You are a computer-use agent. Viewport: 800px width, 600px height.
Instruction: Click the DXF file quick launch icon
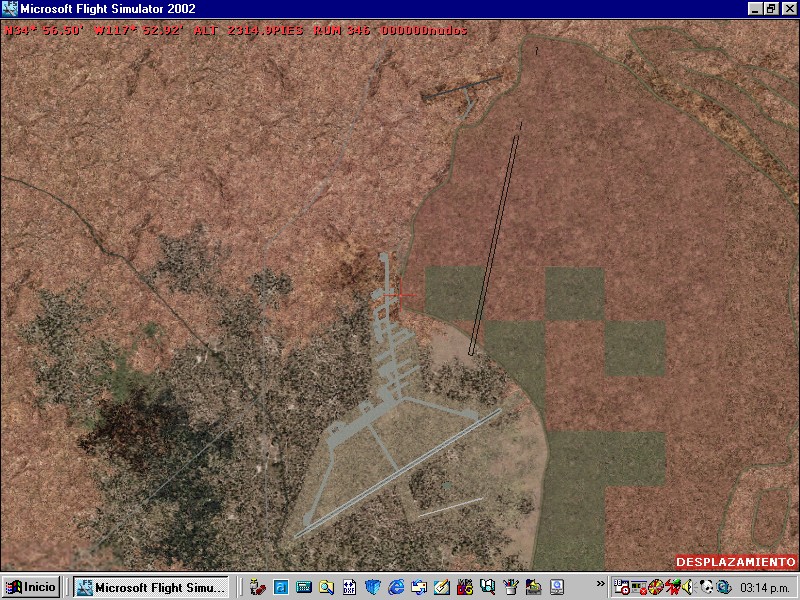349,587
